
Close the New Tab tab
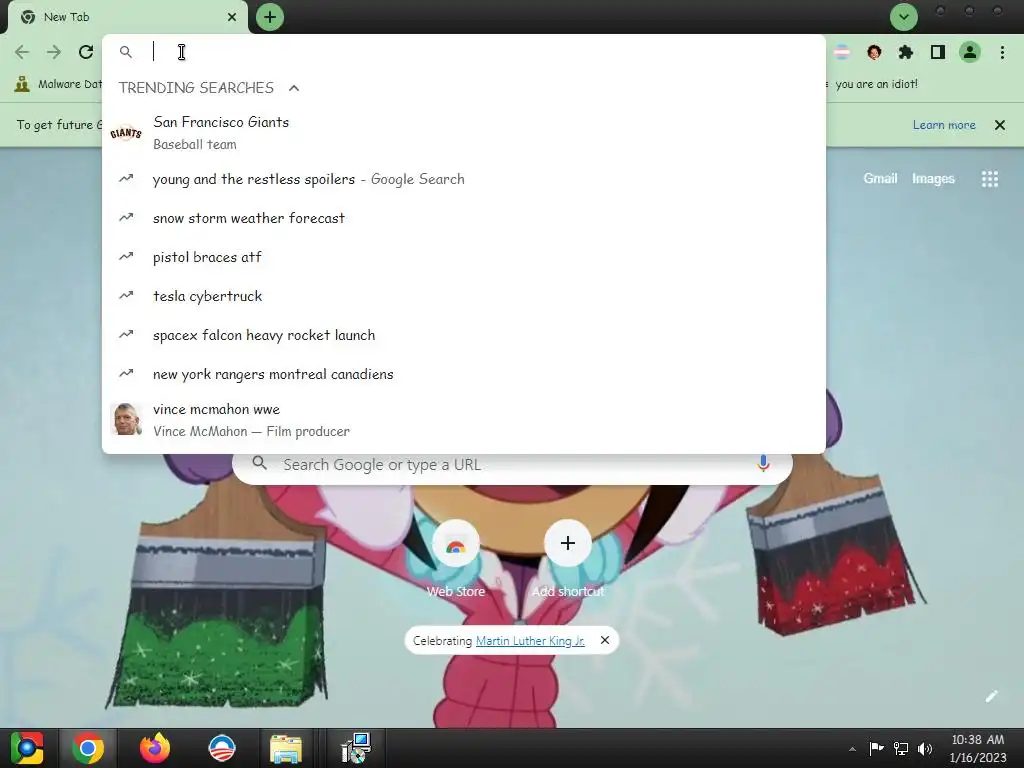coord(232,17)
